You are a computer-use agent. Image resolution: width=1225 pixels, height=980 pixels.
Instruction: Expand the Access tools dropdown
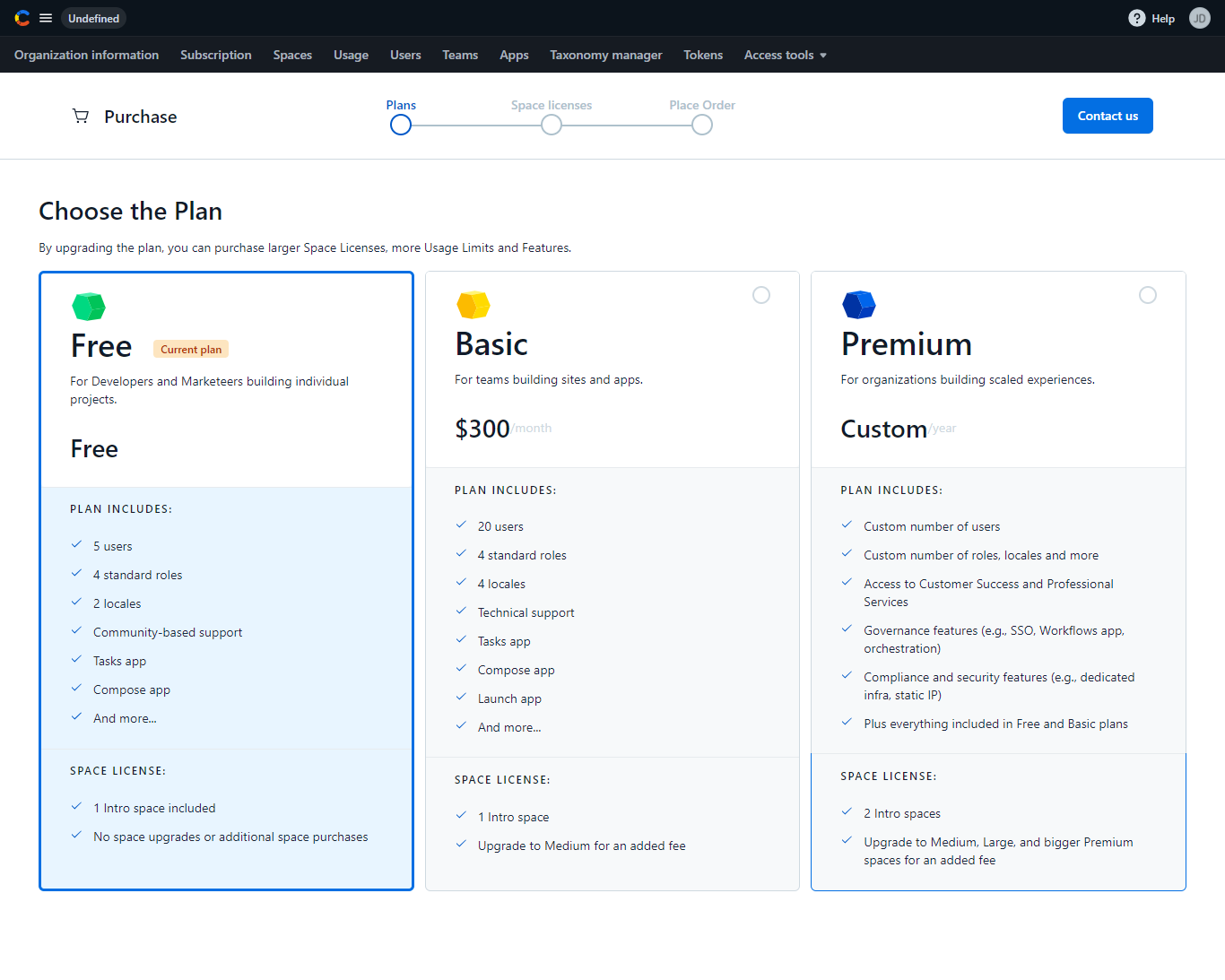(786, 55)
